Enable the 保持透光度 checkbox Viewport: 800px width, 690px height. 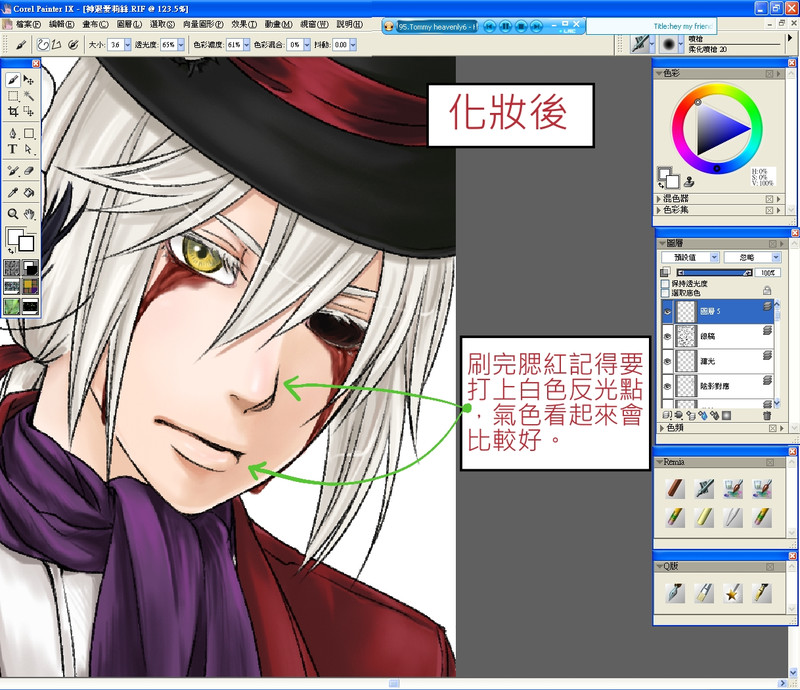665,283
